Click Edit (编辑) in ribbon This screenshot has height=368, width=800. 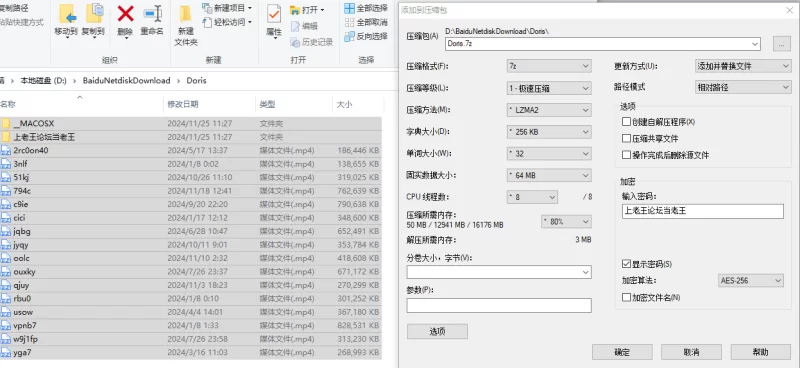304,26
